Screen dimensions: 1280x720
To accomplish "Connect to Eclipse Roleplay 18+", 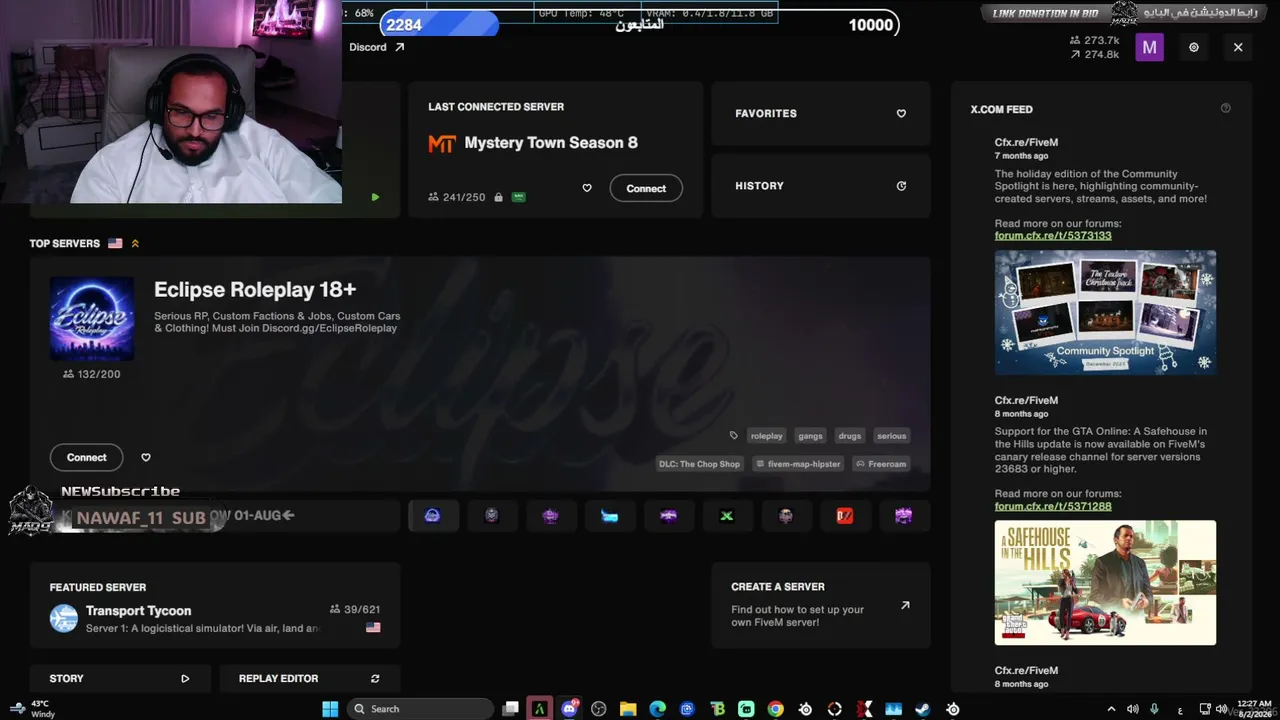I will [x=87, y=457].
